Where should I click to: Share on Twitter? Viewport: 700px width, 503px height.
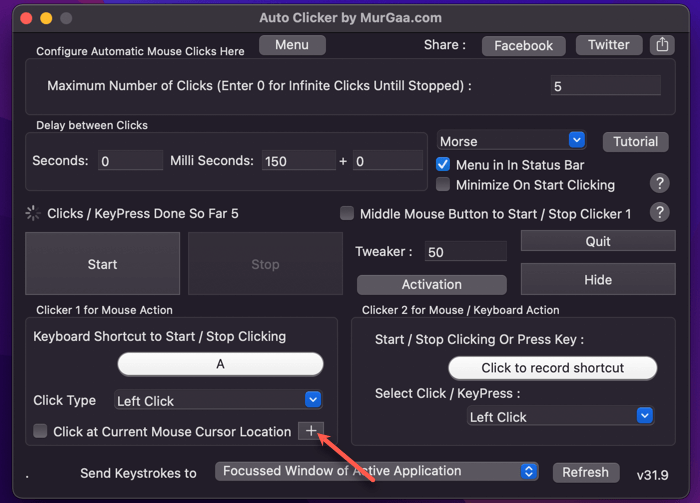pos(608,45)
